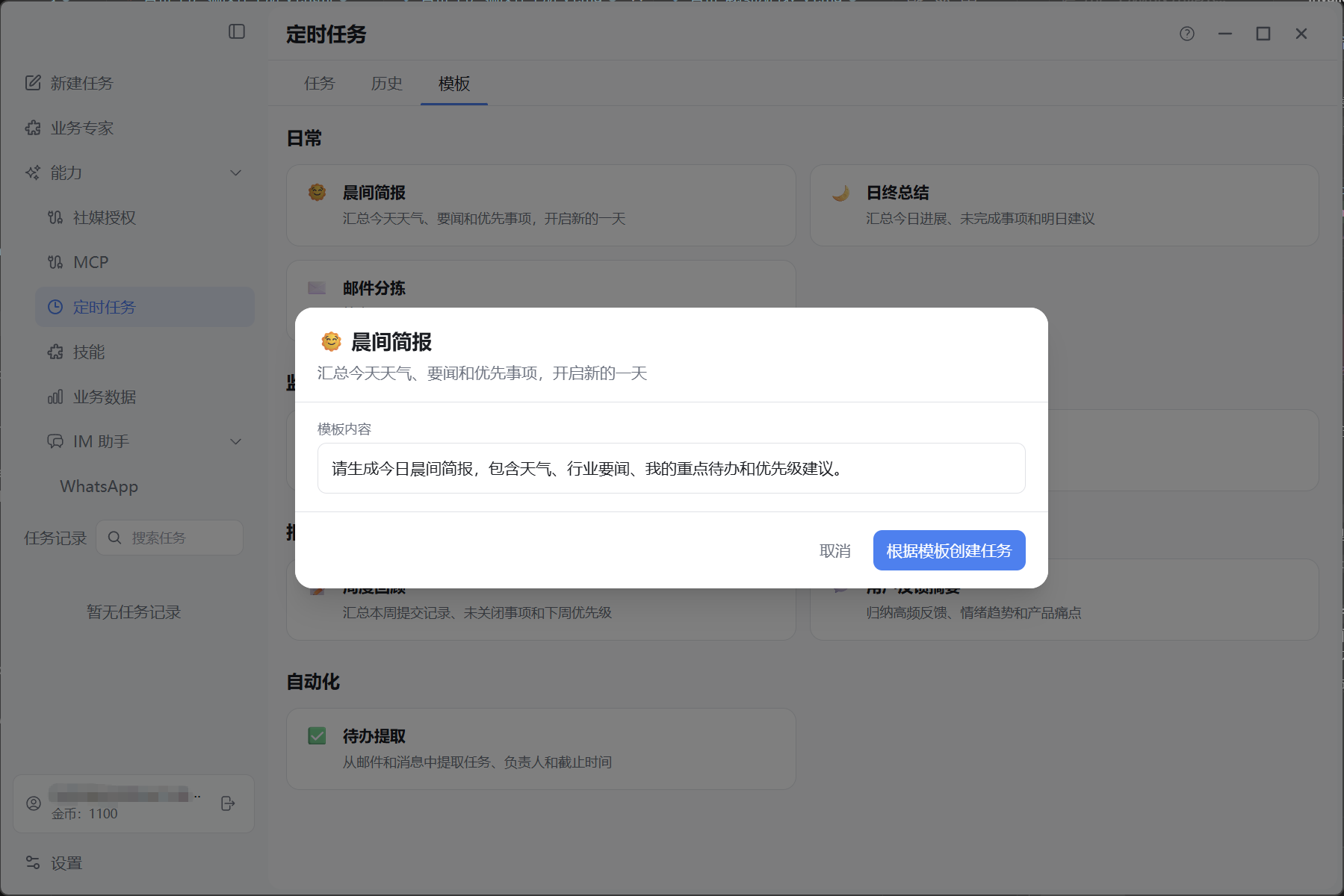Switch to the 历史 tab
The height and width of the screenshot is (896, 1344).
pyautogui.click(x=387, y=84)
